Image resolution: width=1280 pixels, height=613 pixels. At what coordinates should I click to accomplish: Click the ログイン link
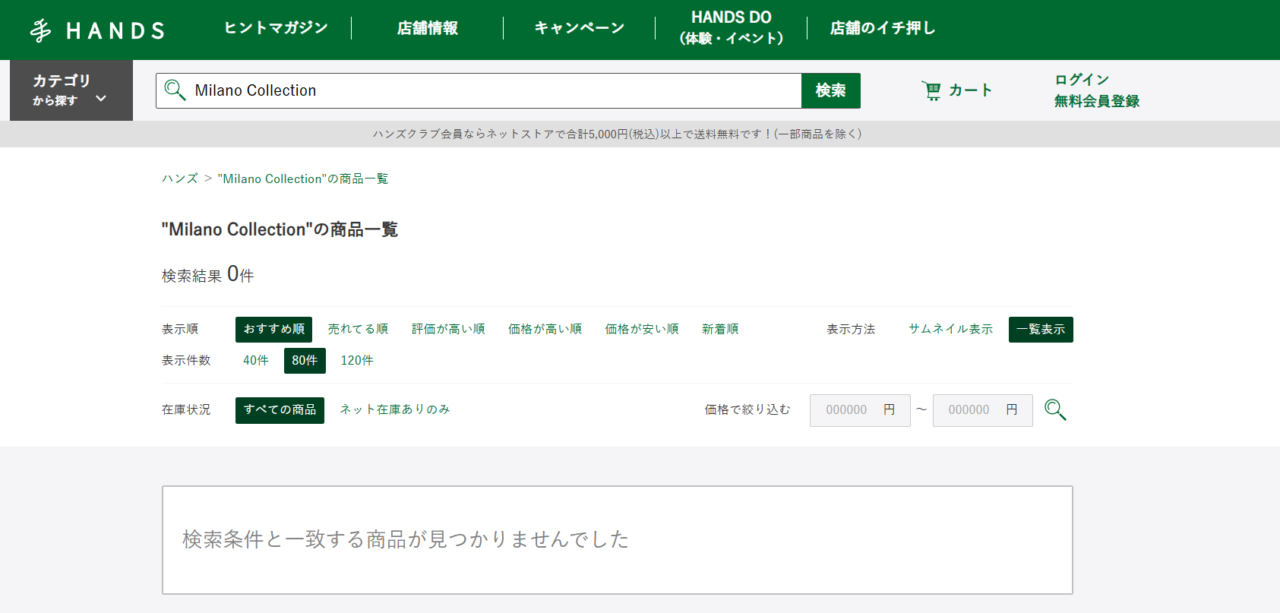1082,79
